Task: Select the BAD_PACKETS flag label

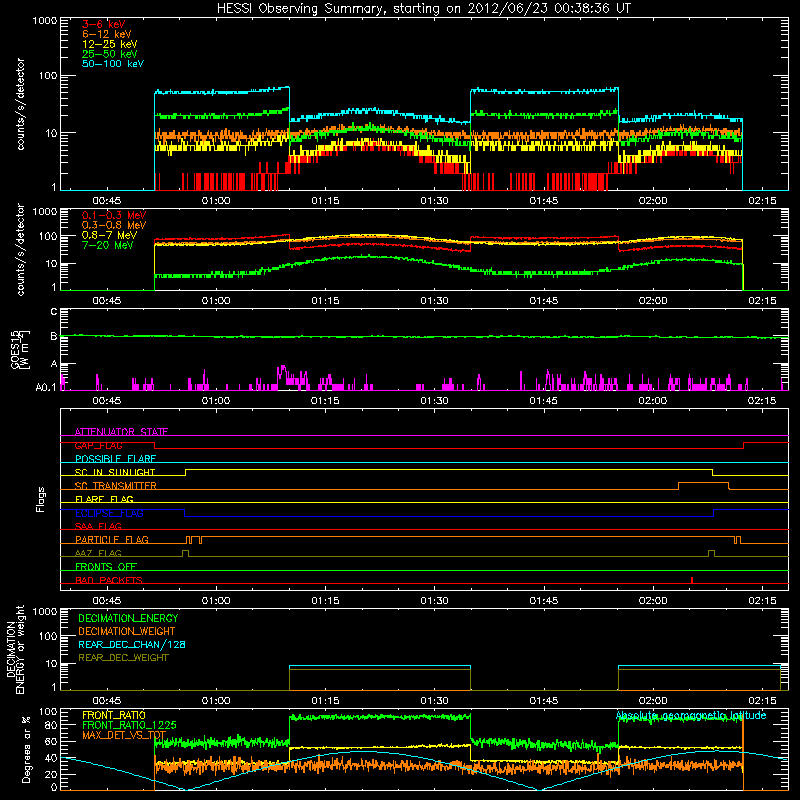Action: click(109, 580)
